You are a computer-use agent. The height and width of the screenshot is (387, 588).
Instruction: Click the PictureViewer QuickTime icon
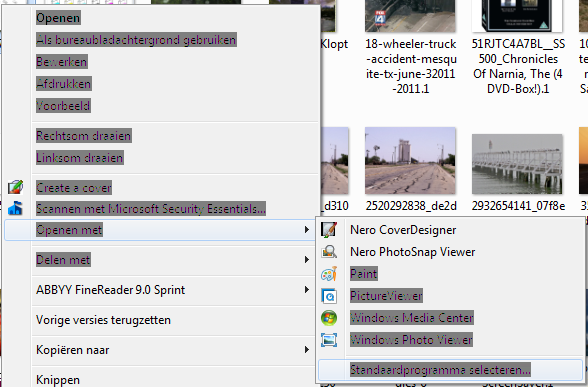pyautogui.click(x=329, y=296)
